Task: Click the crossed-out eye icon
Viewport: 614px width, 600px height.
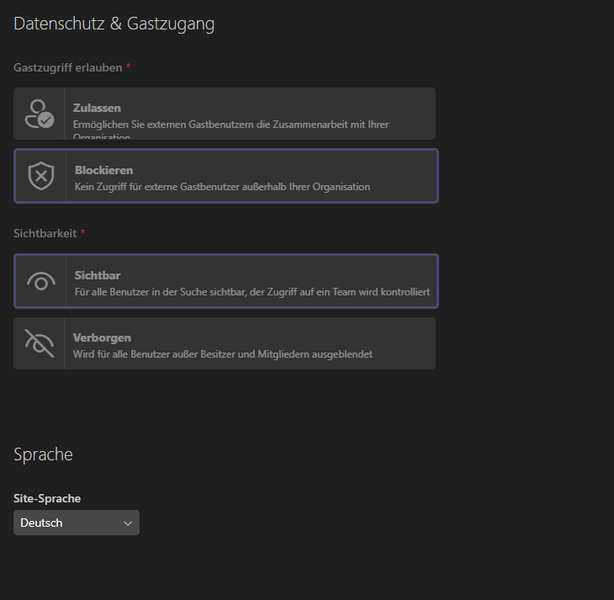Action: click(x=39, y=344)
